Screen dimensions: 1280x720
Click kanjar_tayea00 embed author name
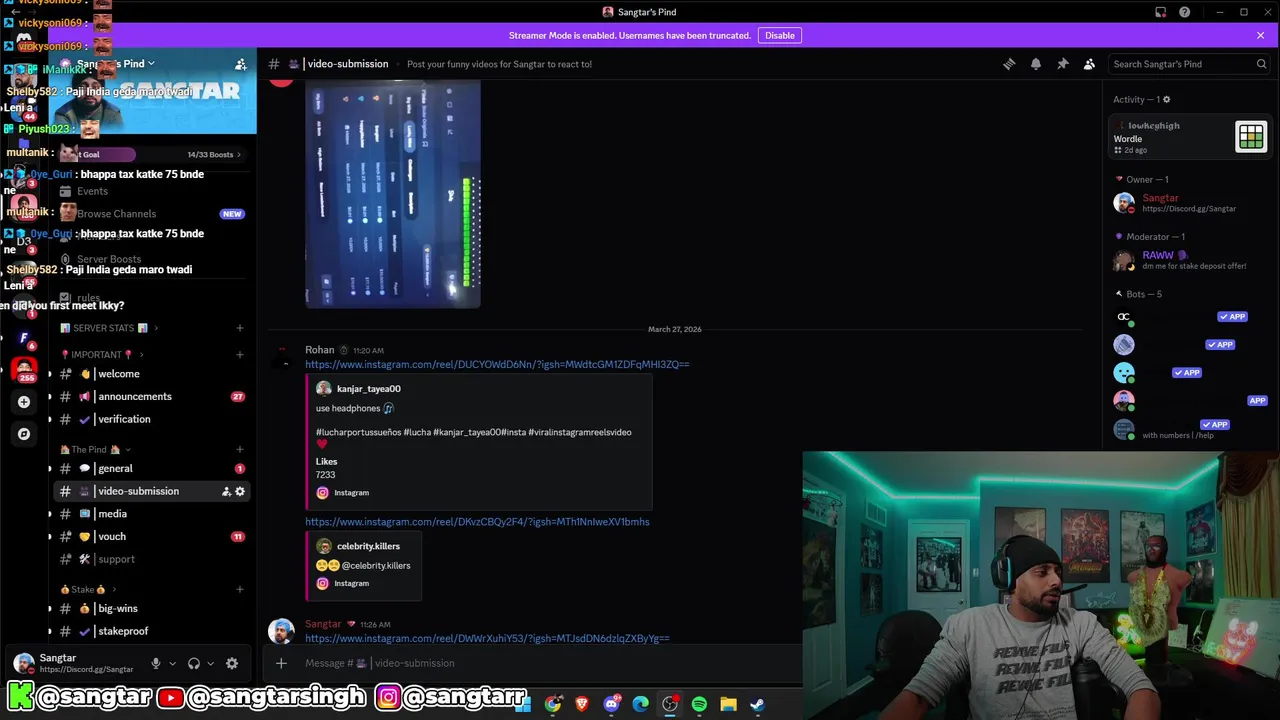click(x=368, y=389)
